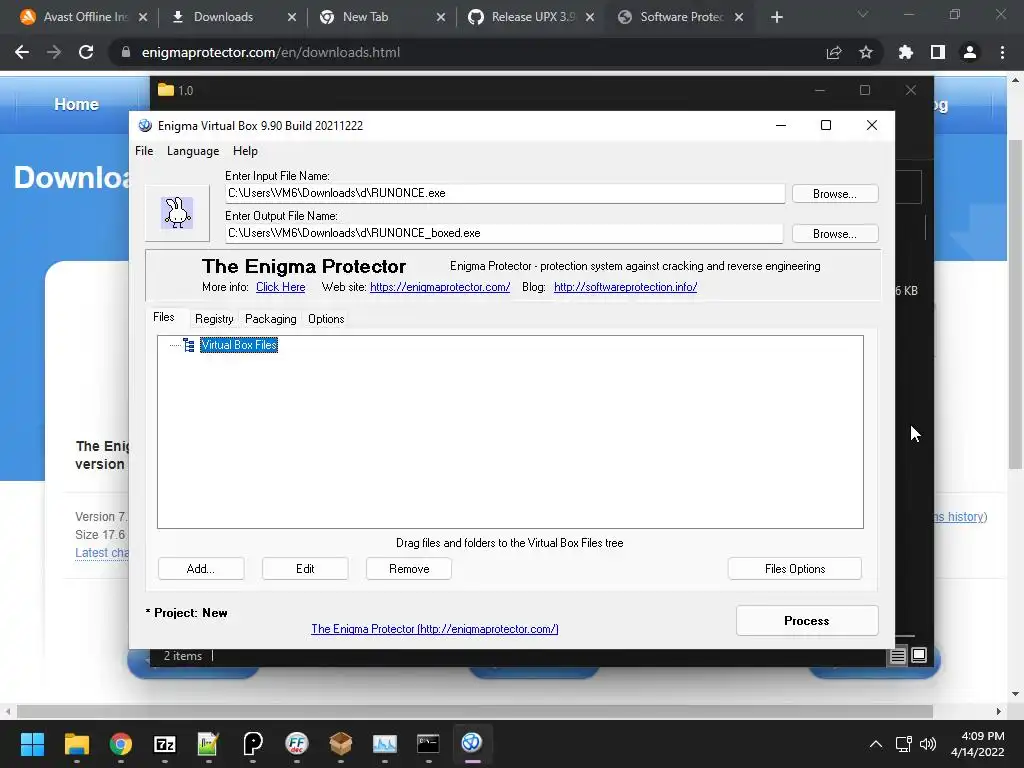Click the Add... button
This screenshot has width=1024, height=768.
tap(200, 569)
